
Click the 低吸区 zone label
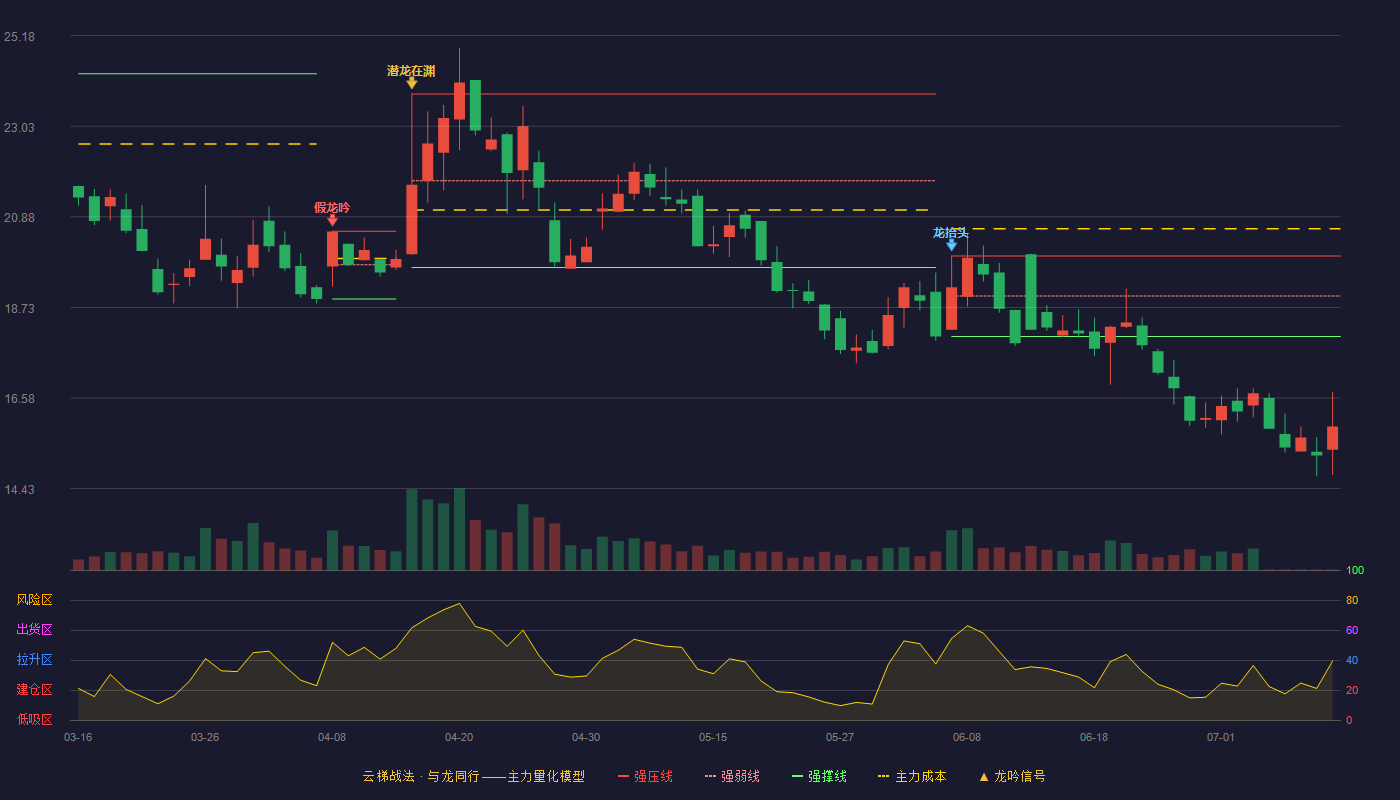pos(34,719)
